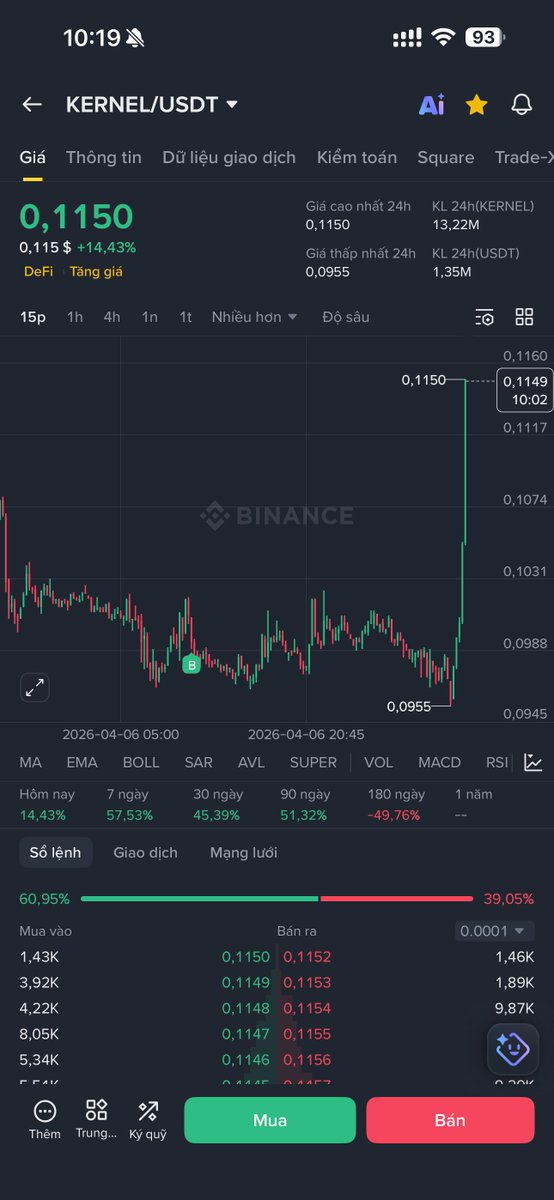
Task: Open Square tab
Action: pos(446,158)
